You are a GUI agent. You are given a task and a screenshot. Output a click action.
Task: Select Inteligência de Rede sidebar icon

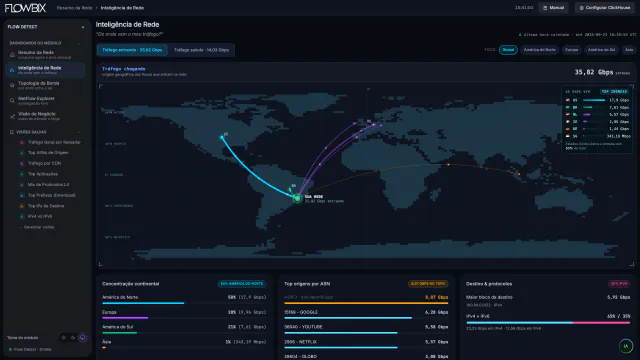[x=12, y=70]
